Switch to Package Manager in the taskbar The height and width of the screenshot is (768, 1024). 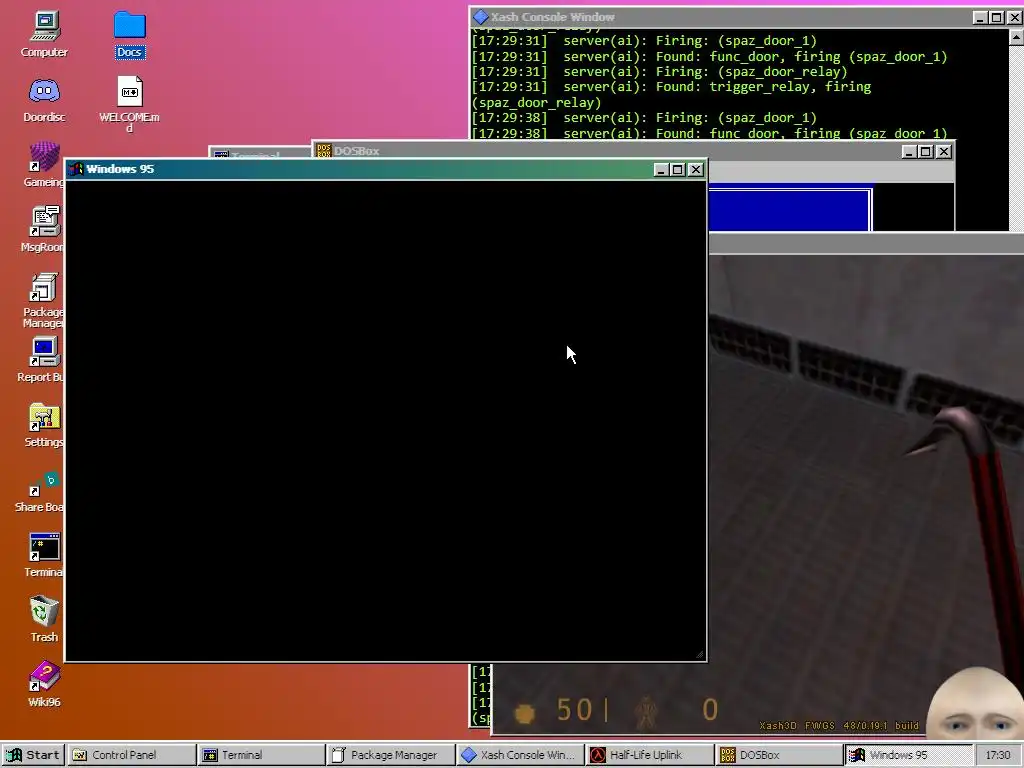391,755
